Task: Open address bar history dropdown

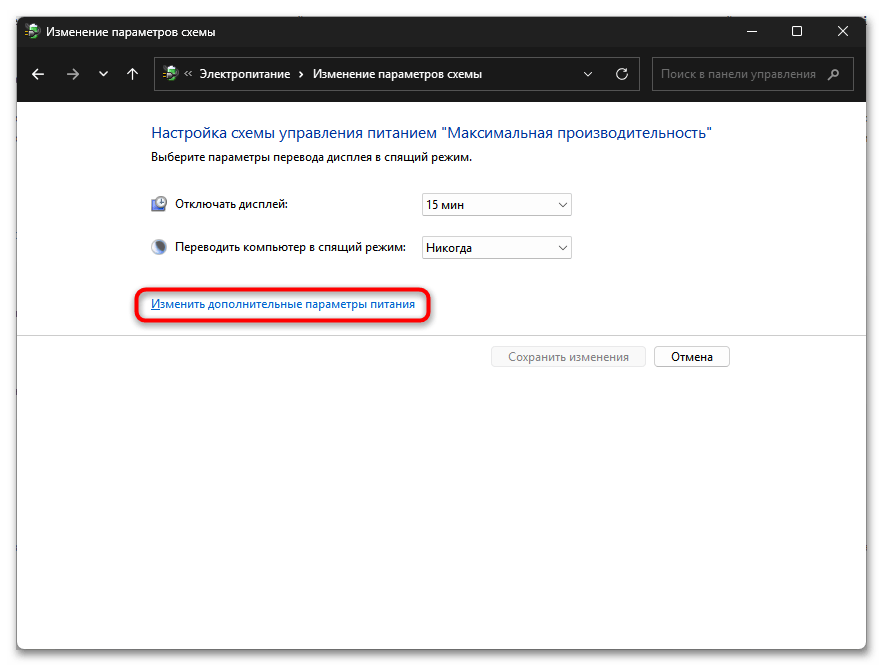Action: 588,74
